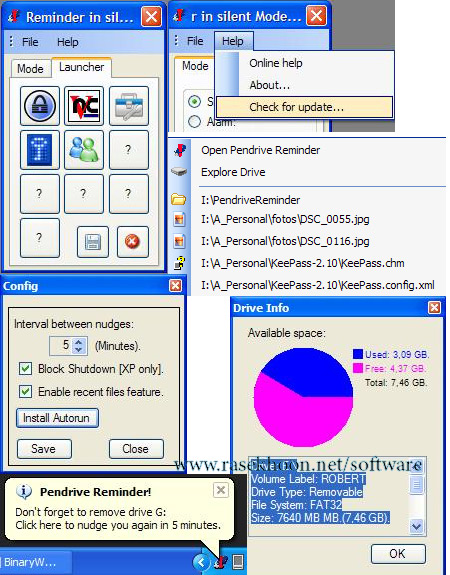Click the drive info list scrollbar thumb

click(x=416, y=485)
